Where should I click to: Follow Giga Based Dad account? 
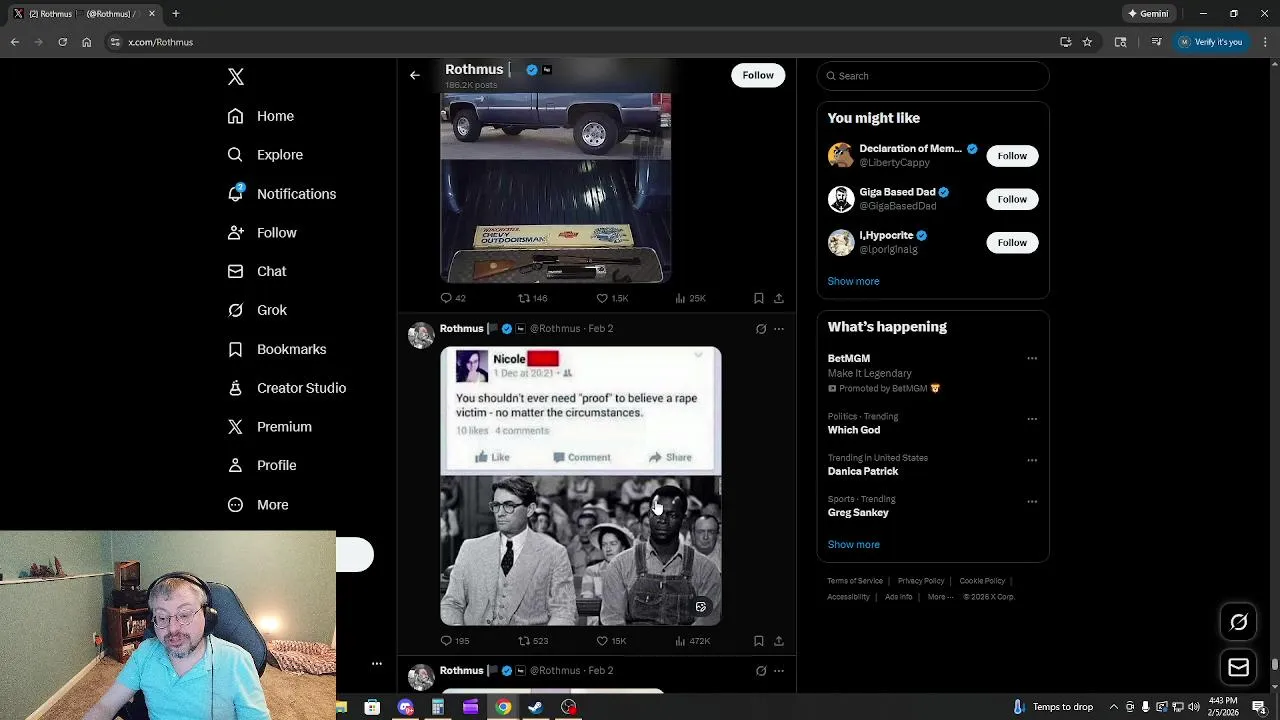(x=1012, y=199)
